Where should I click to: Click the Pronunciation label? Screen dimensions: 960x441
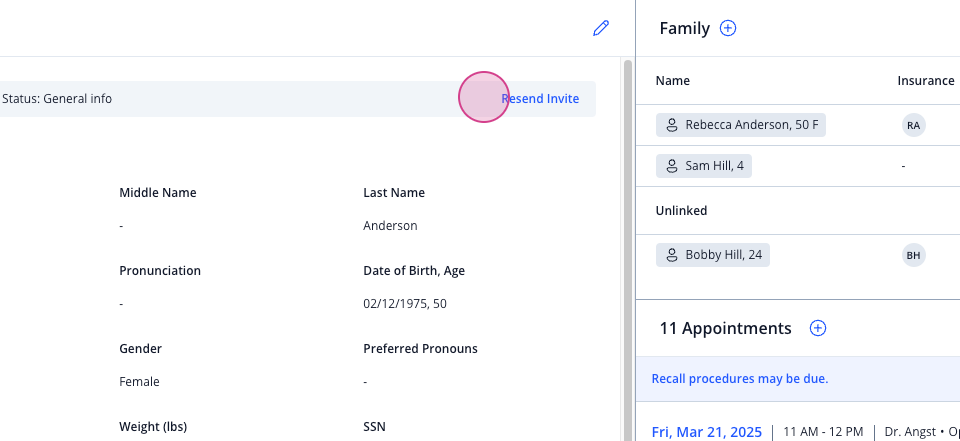pyautogui.click(x=160, y=270)
